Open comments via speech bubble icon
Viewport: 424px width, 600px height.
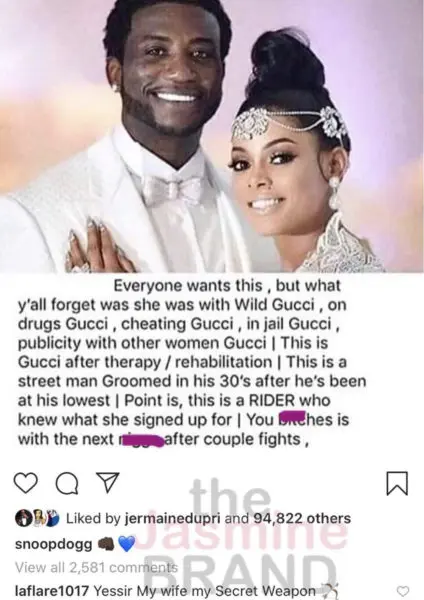click(67, 483)
